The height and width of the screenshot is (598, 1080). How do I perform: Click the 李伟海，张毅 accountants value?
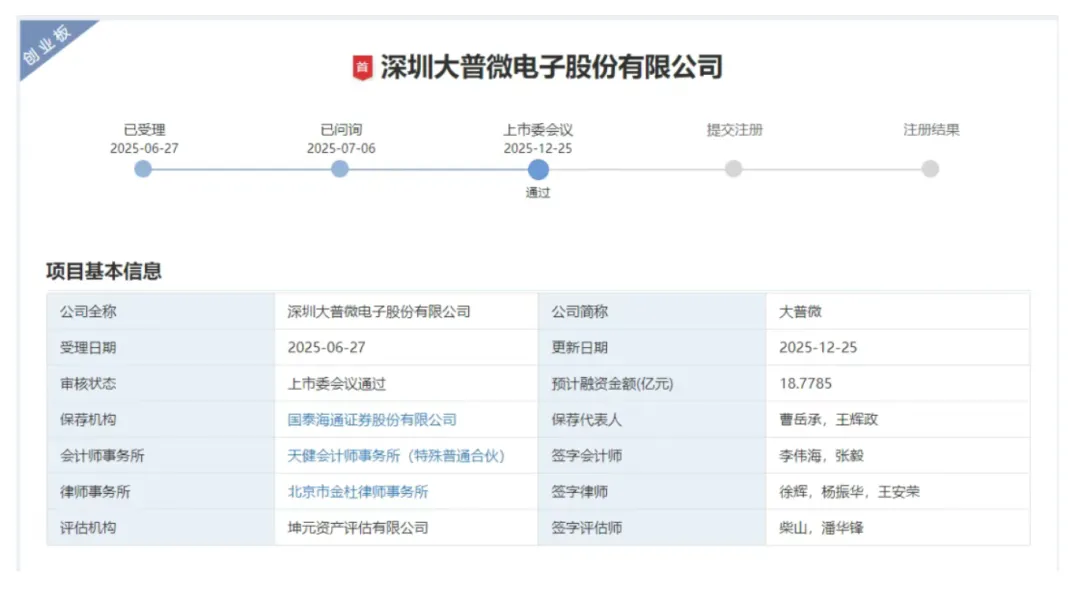pyautogui.click(x=821, y=455)
